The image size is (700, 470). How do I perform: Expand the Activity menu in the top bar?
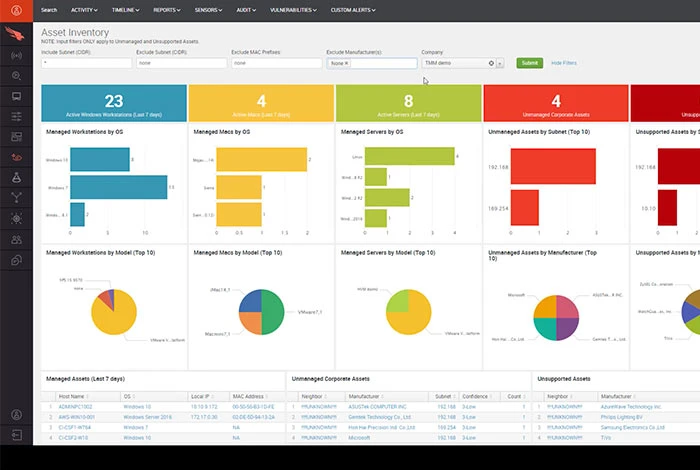[x=84, y=10]
